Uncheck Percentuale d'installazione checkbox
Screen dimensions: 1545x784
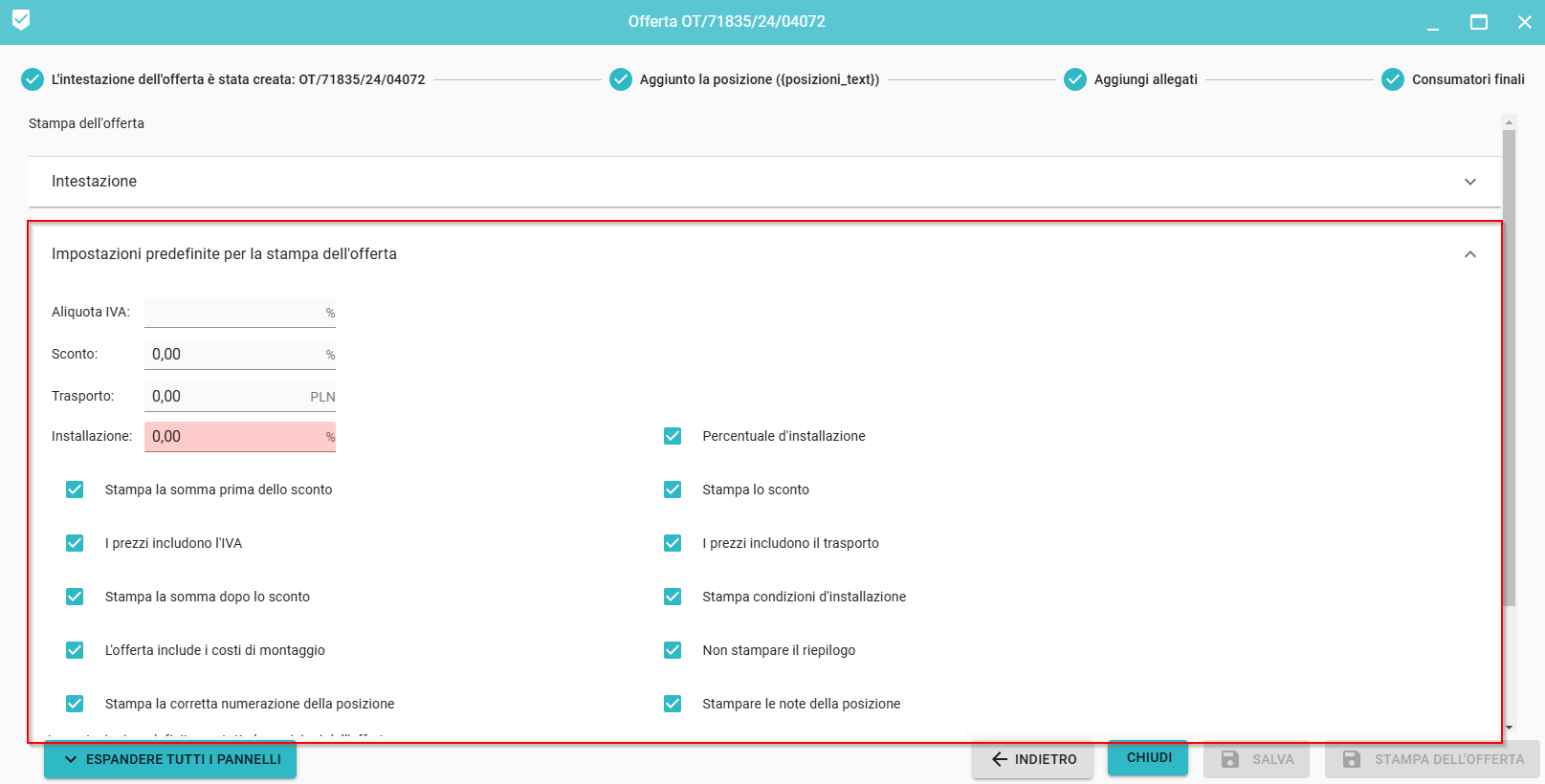pos(673,436)
